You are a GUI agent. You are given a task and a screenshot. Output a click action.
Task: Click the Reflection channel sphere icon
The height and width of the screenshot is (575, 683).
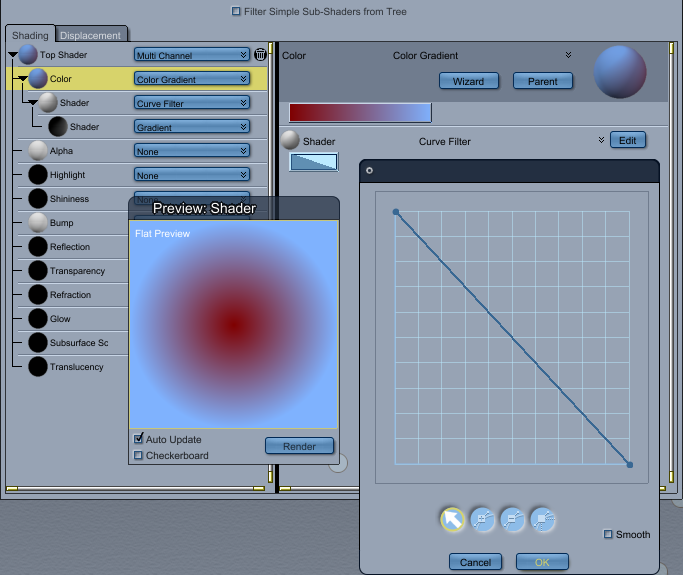[x=38, y=247]
